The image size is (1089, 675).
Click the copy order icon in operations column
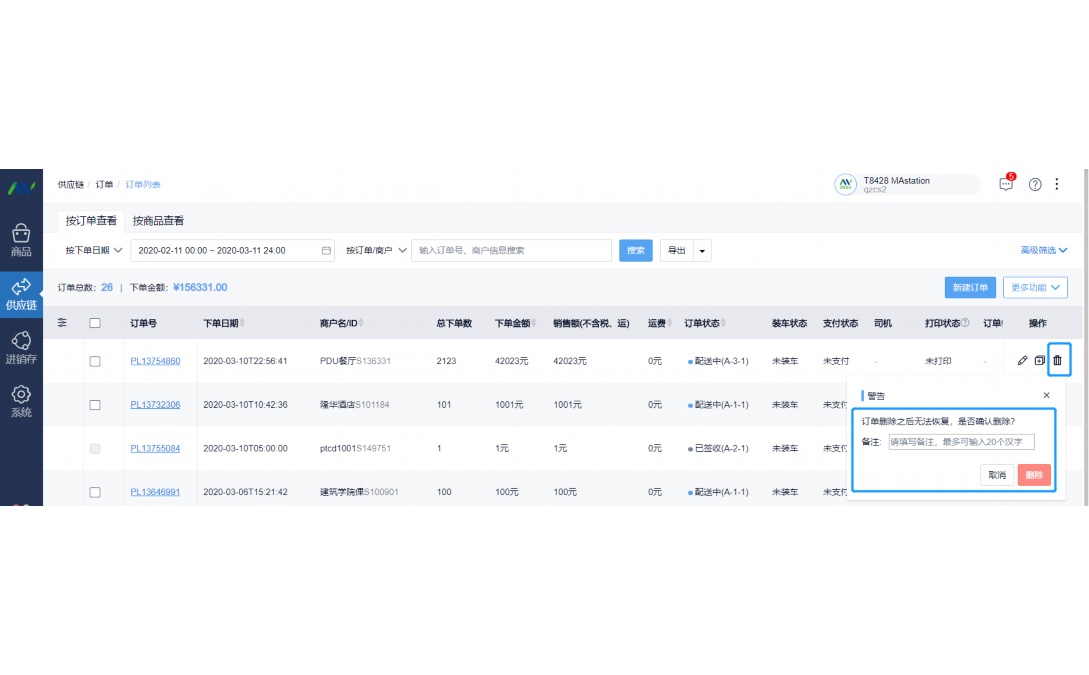(1040, 360)
